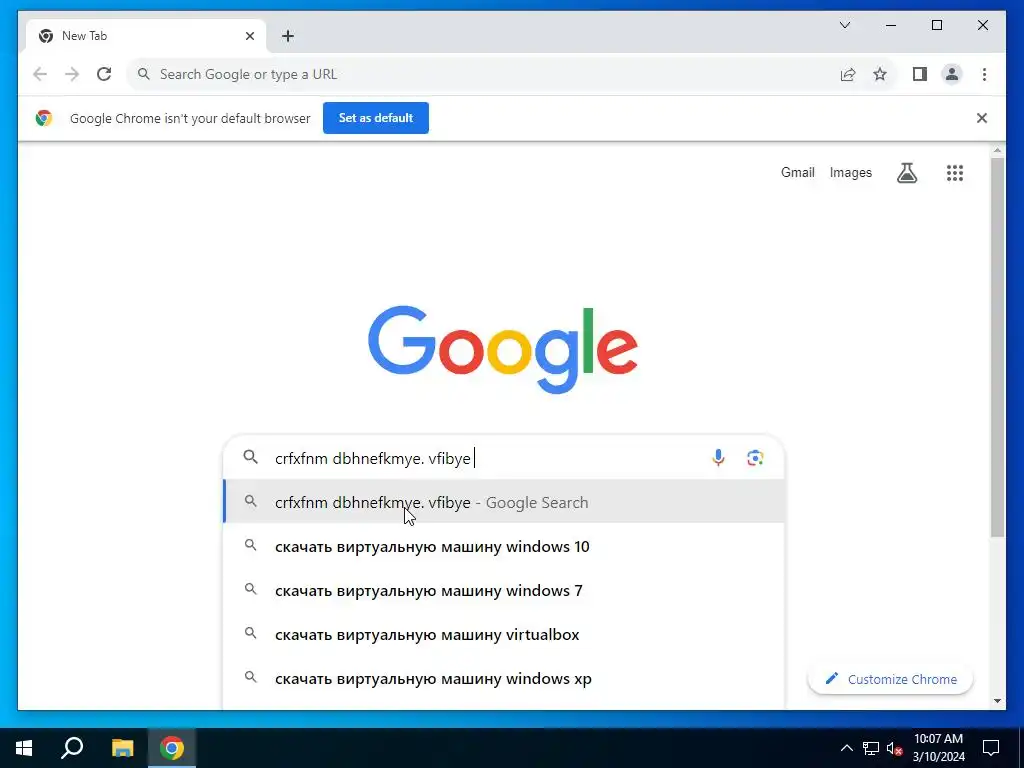Open the tab search dropdown arrow

click(845, 25)
